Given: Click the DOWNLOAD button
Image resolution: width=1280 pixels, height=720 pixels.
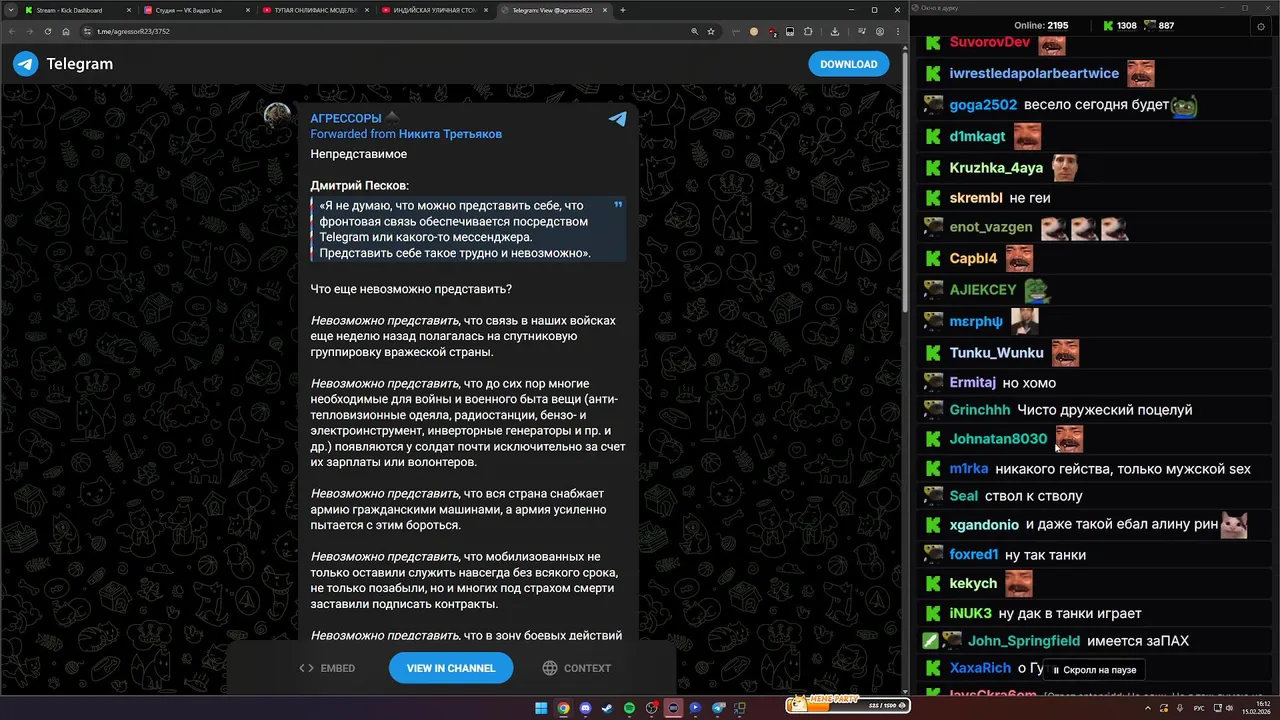Looking at the screenshot, I should point(848,64).
